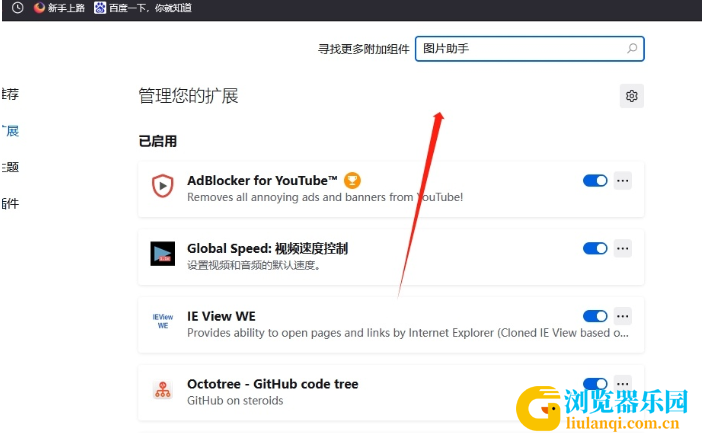
Task: Open the 百度一下，你就知道 bookmark
Action: (x=143, y=8)
